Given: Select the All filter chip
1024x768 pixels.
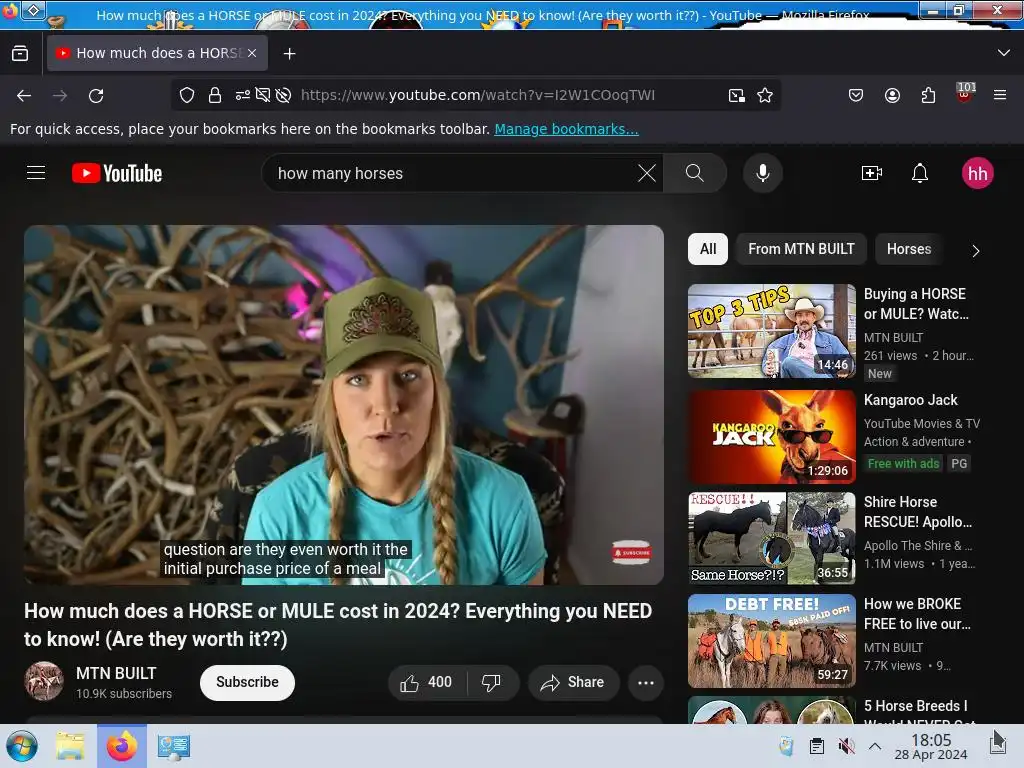Looking at the screenshot, I should click(x=707, y=249).
